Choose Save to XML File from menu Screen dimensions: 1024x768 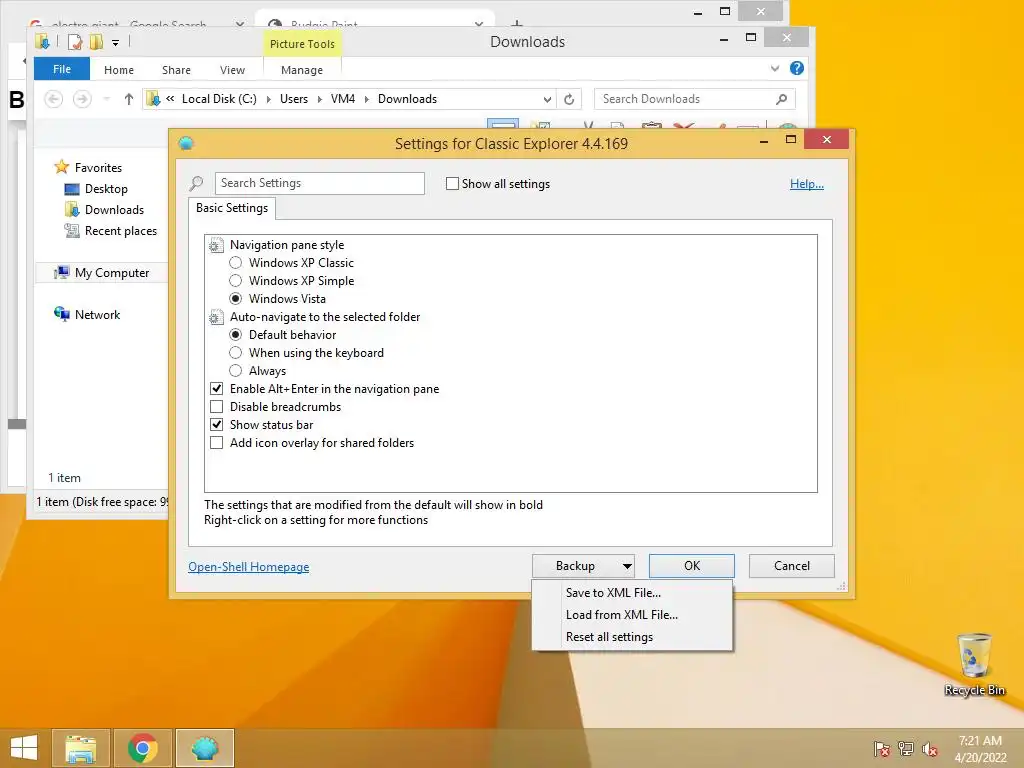click(613, 592)
